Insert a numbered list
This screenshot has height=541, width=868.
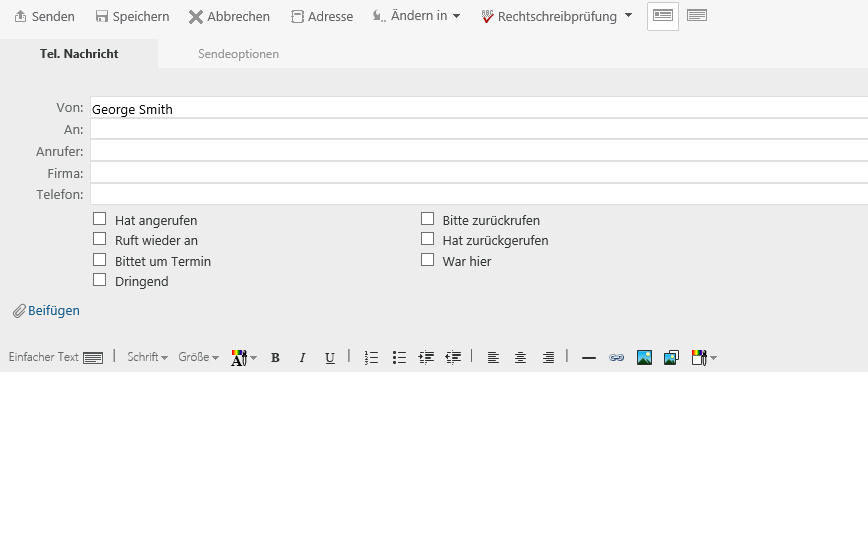tap(371, 358)
